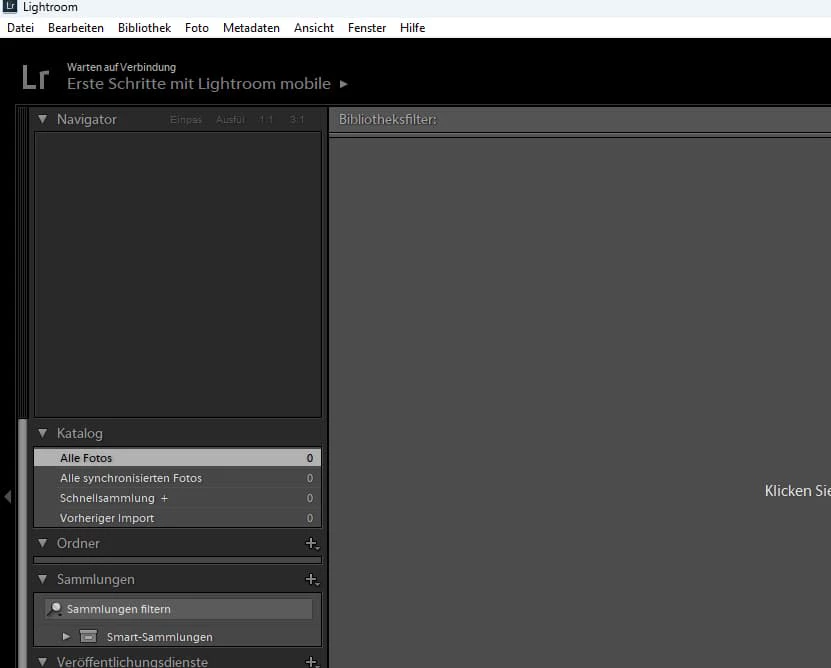Collapse the Veröffentlichungsdienste panel
This screenshot has height=668, width=831.
click(x=43, y=661)
